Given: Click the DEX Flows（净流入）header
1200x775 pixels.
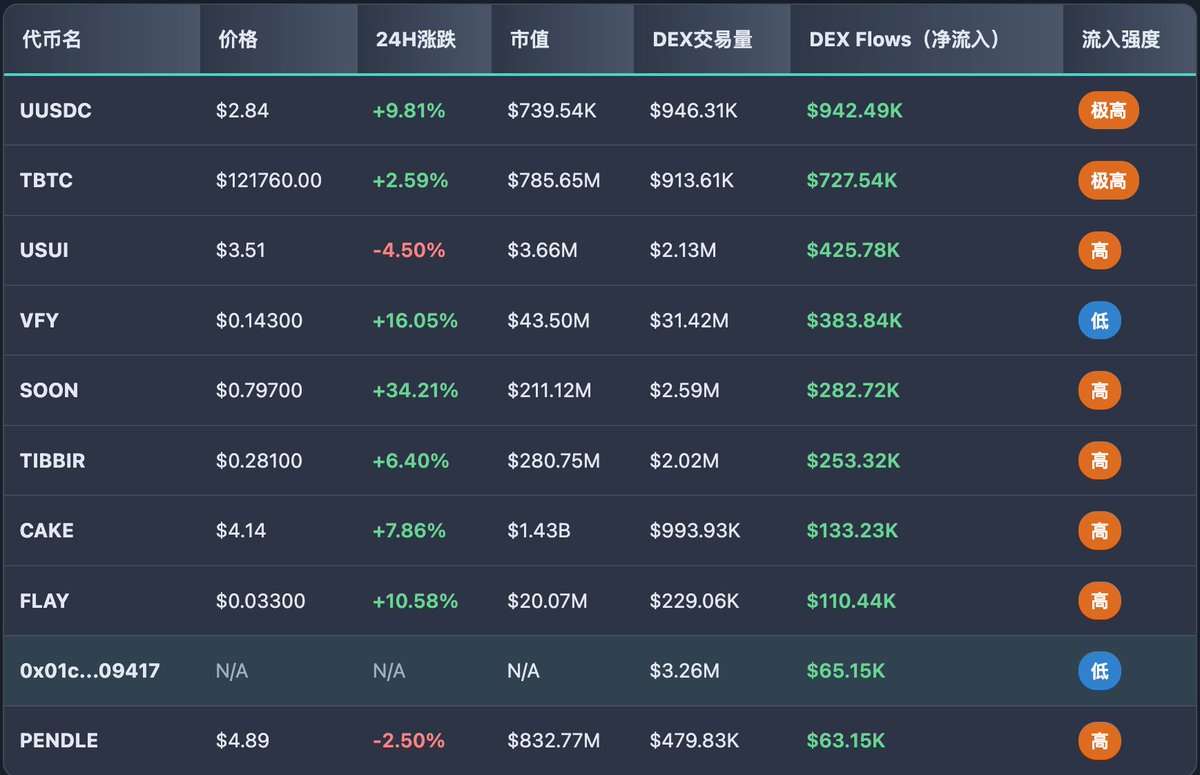Looking at the screenshot, I should (x=904, y=40).
